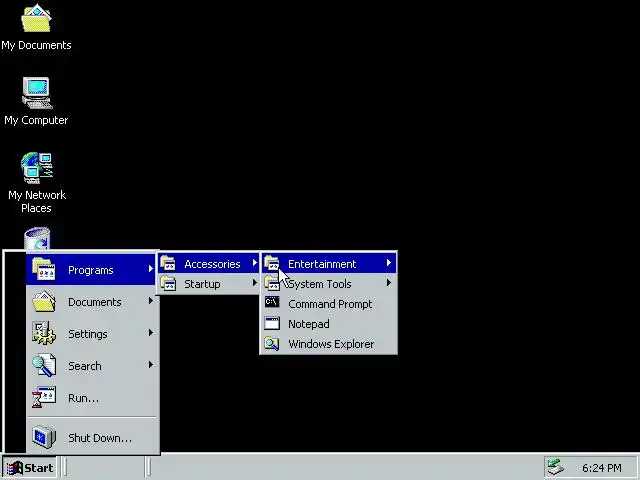Click the Entertainment folder icon
Image resolution: width=640 pixels, height=480 pixels.
click(x=272, y=263)
